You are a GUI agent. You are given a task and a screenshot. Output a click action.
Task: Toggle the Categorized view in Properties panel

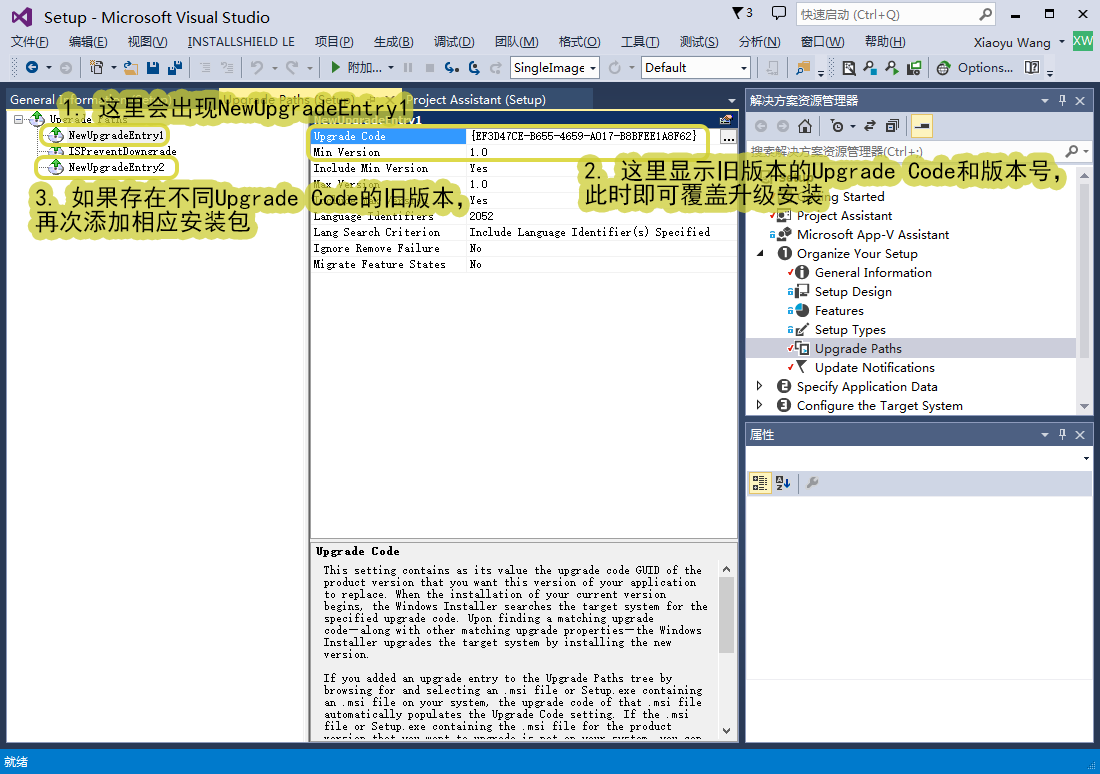pos(760,483)
